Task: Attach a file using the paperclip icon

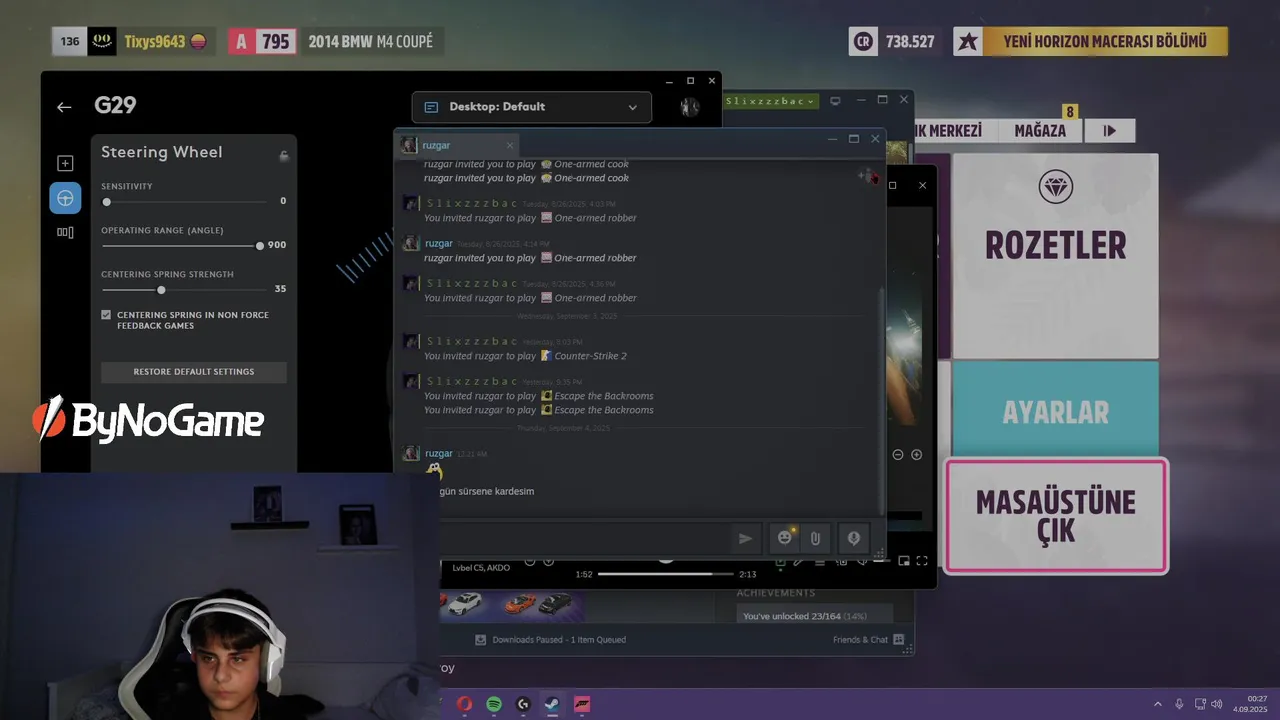Action: click(x=815, y=538)
